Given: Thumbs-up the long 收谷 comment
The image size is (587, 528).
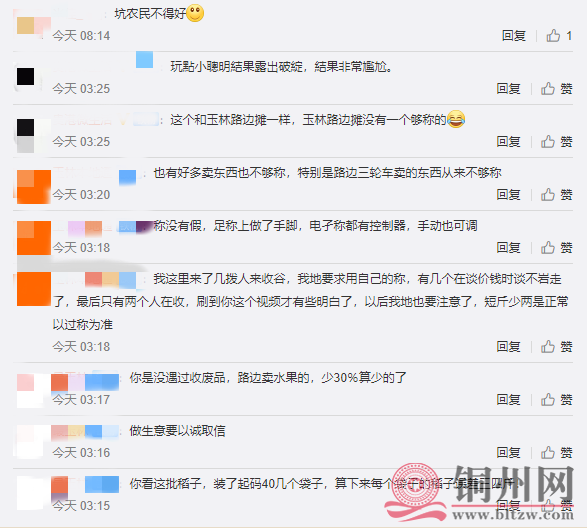Looking at the screenshot, I should click(x=548, y=347).
